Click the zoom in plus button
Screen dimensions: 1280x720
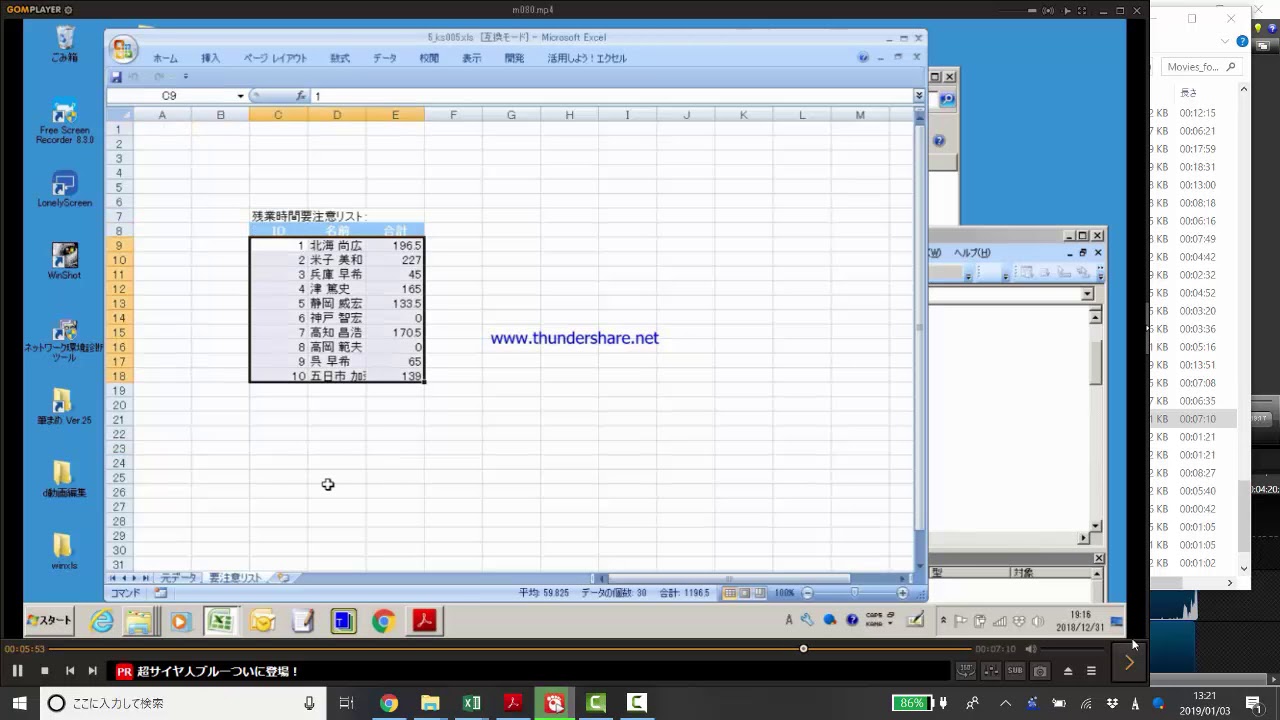(902, 593)
